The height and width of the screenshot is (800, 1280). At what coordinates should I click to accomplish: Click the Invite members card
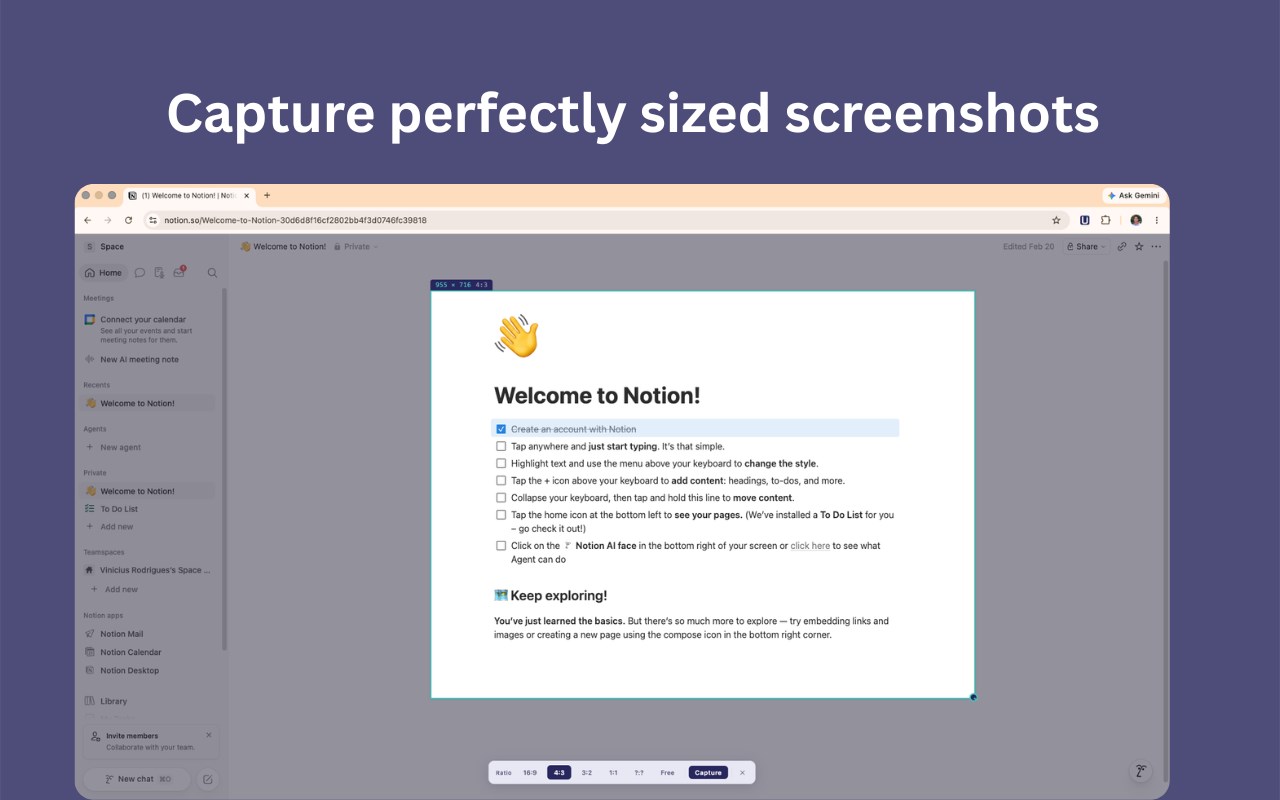(x=150, y=741)
